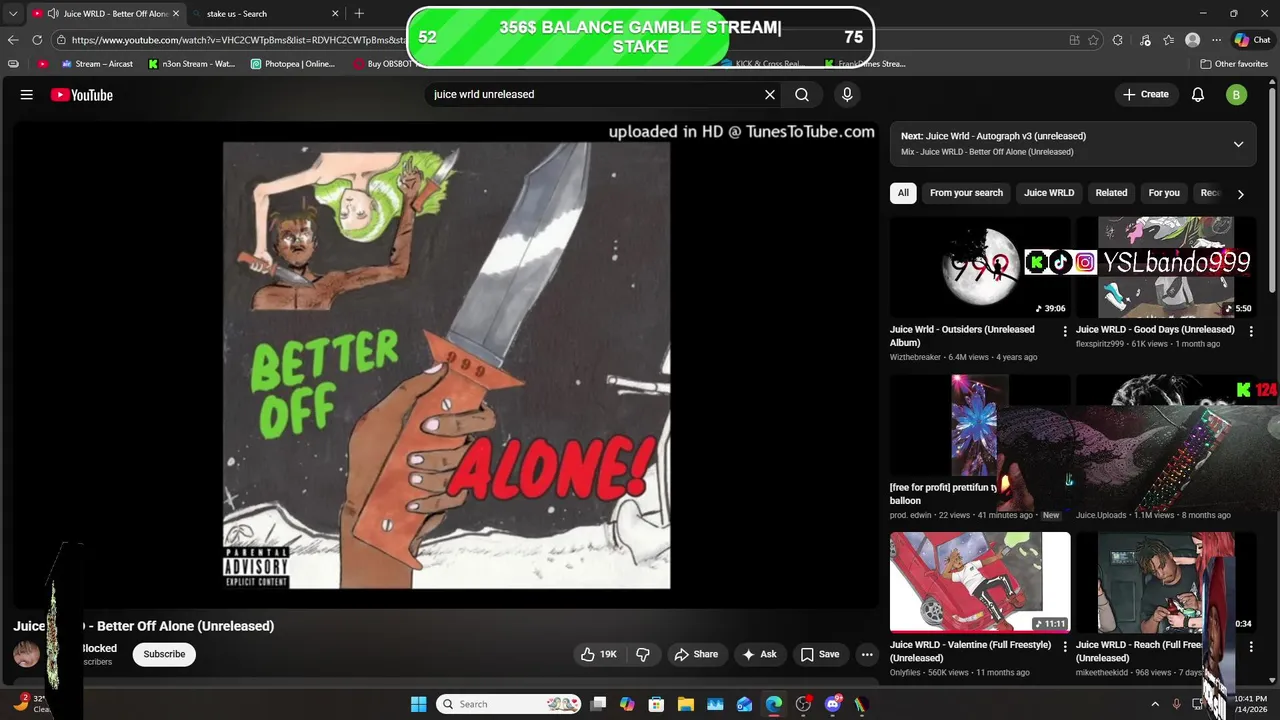
Task: Like the Better Off Alone video
Action: click(x=599, y=654)
